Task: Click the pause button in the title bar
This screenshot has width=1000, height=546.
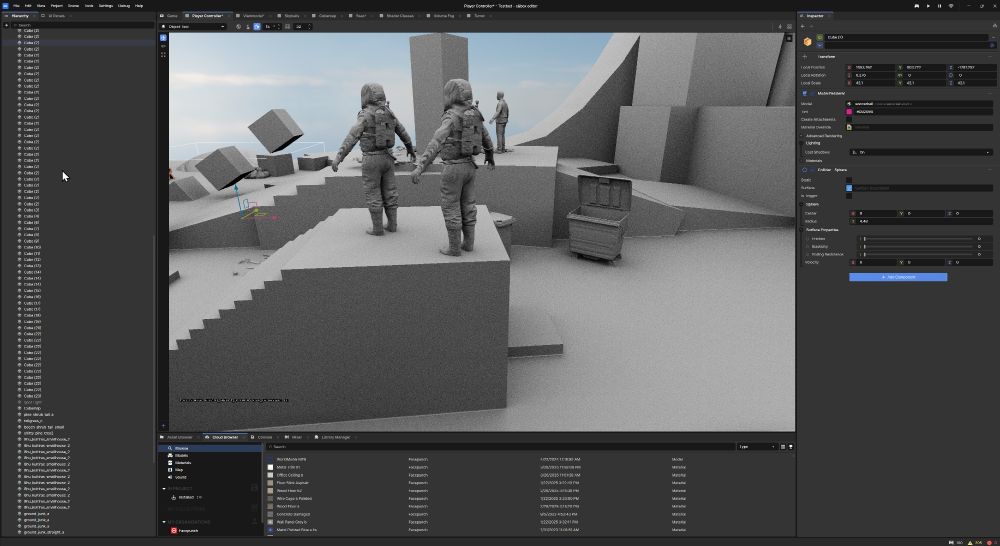Action: pyautogui.click(x=939, y=6)
